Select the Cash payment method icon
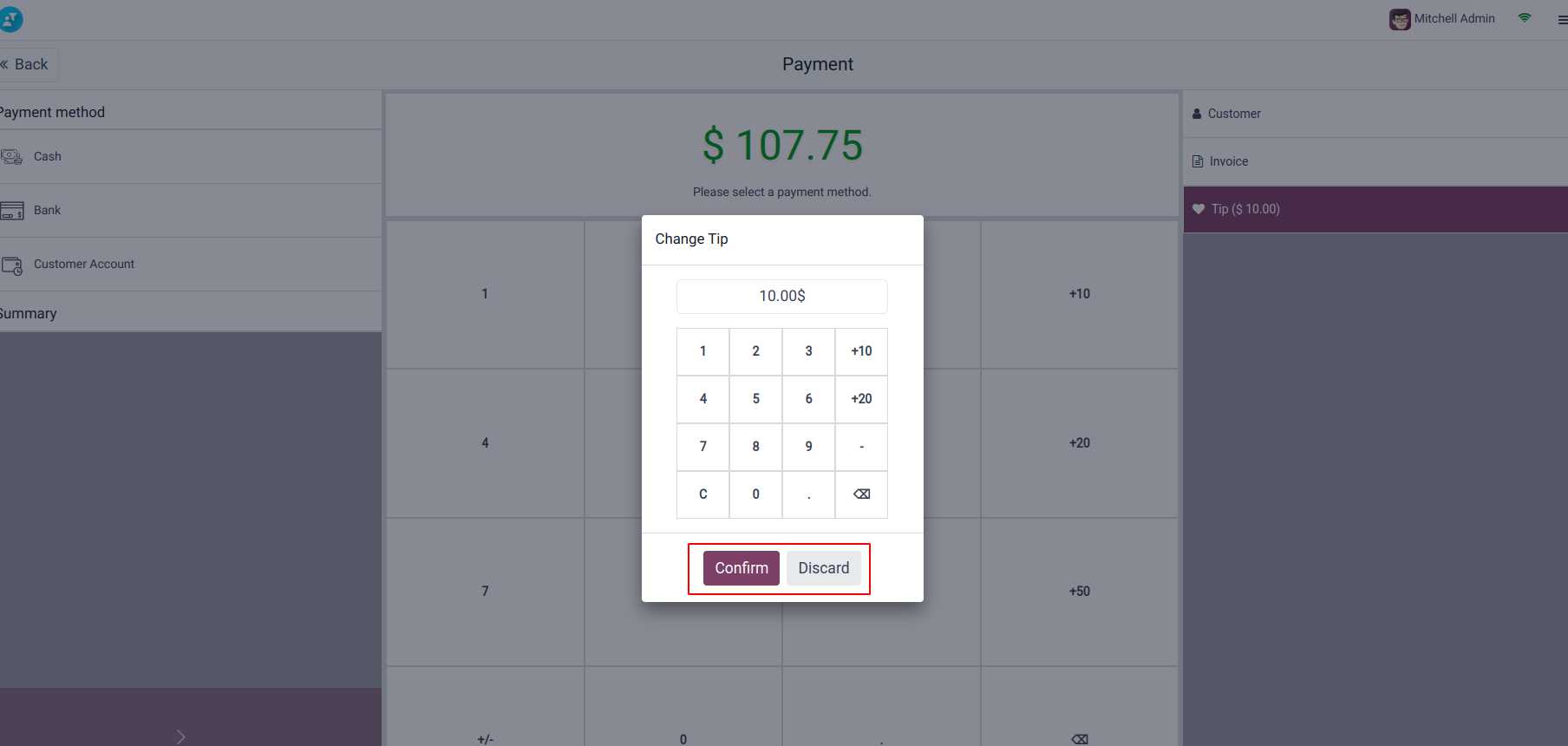The image size is (1568, 746). [12, 157]
